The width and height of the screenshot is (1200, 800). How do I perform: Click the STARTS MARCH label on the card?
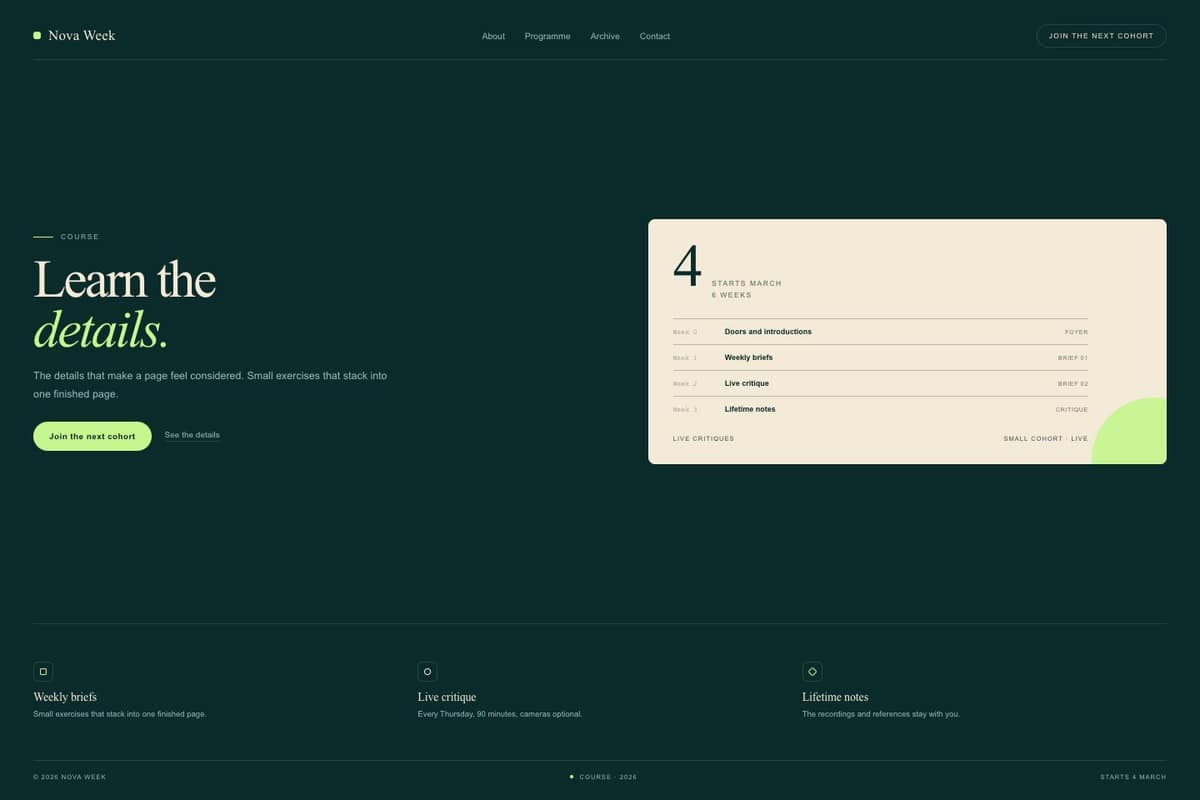point(747,283)
